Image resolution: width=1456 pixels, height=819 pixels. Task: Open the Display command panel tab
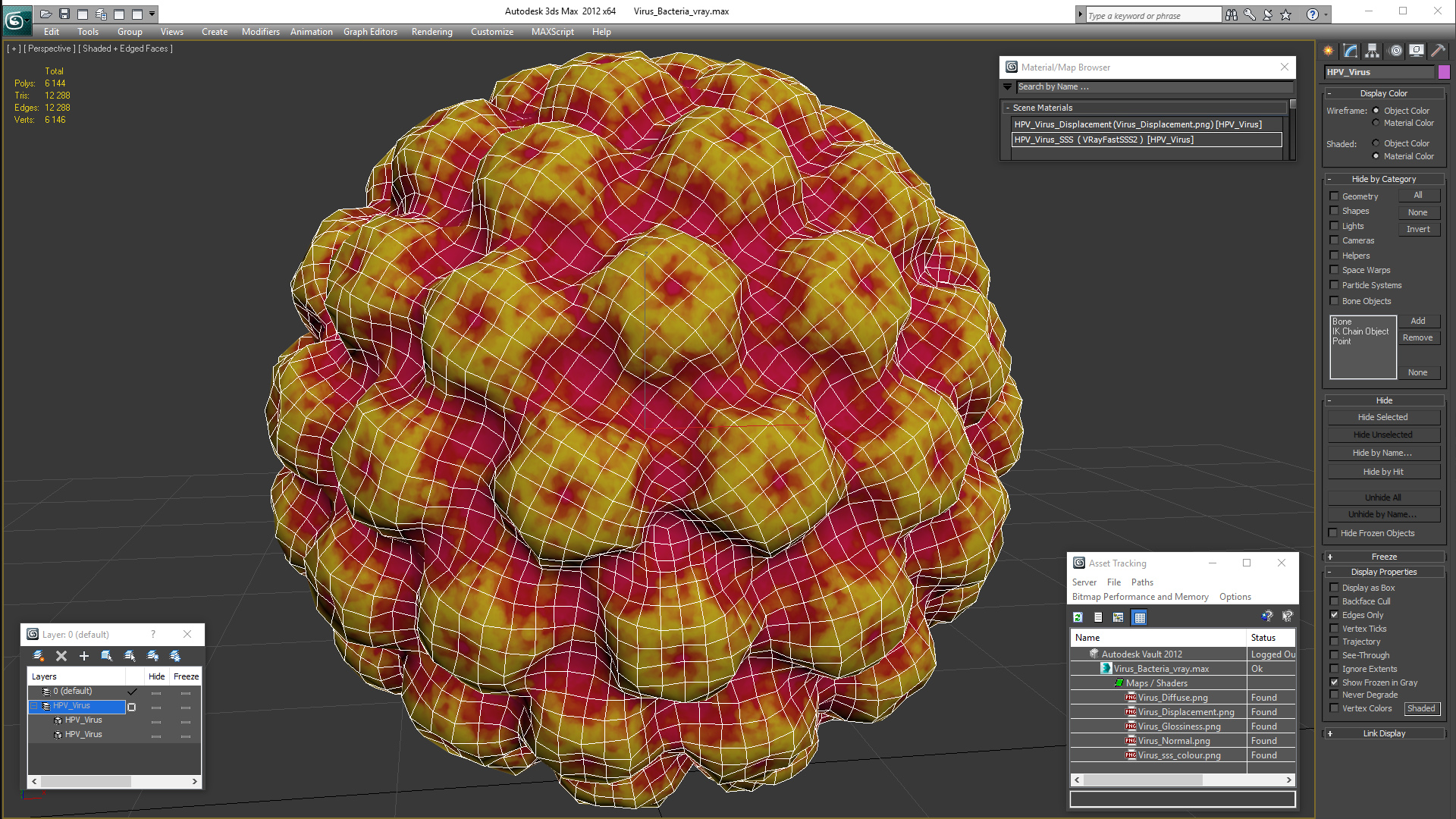(1417, 51)
